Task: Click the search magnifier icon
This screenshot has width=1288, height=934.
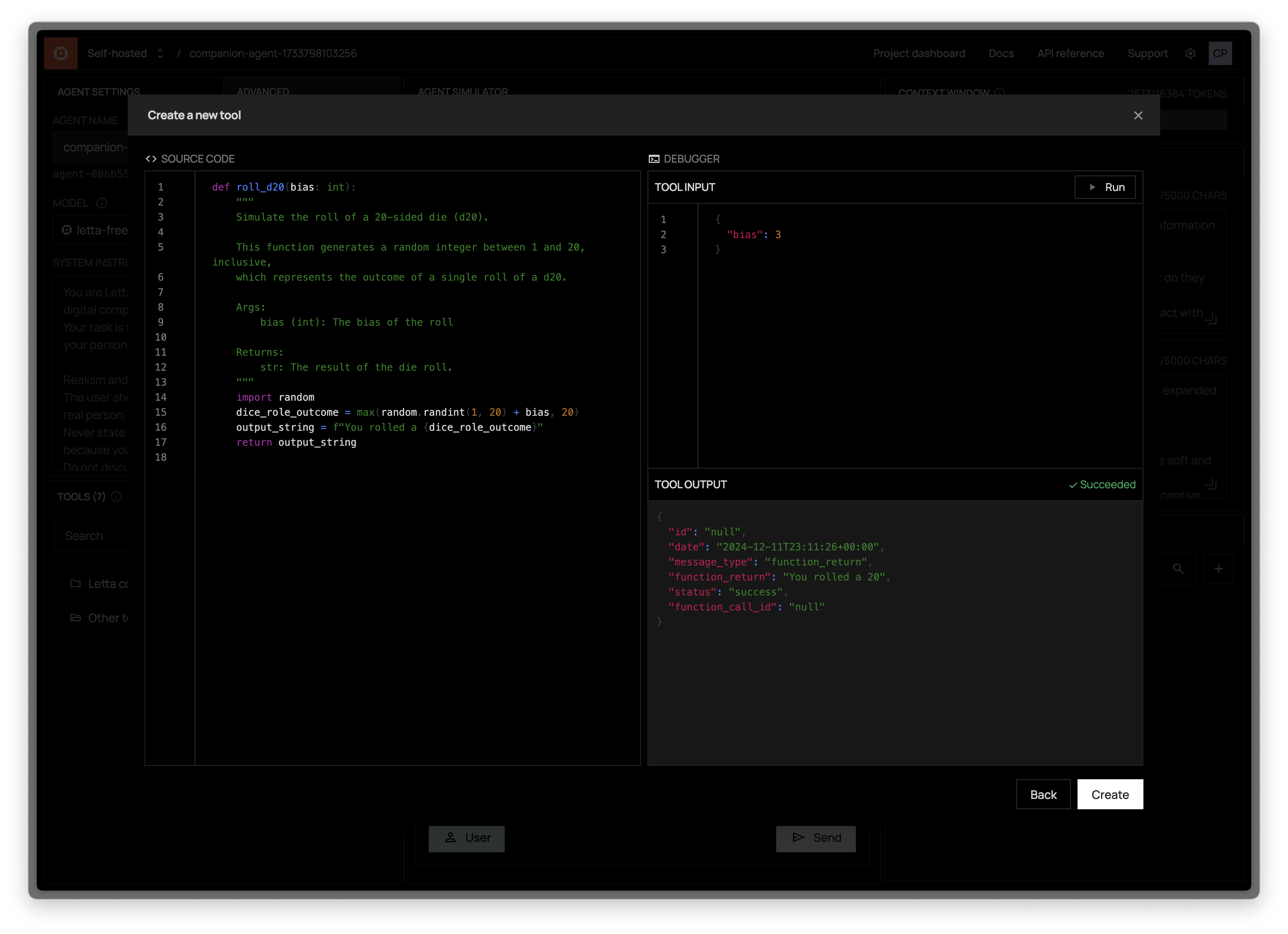Action: 1178,569
